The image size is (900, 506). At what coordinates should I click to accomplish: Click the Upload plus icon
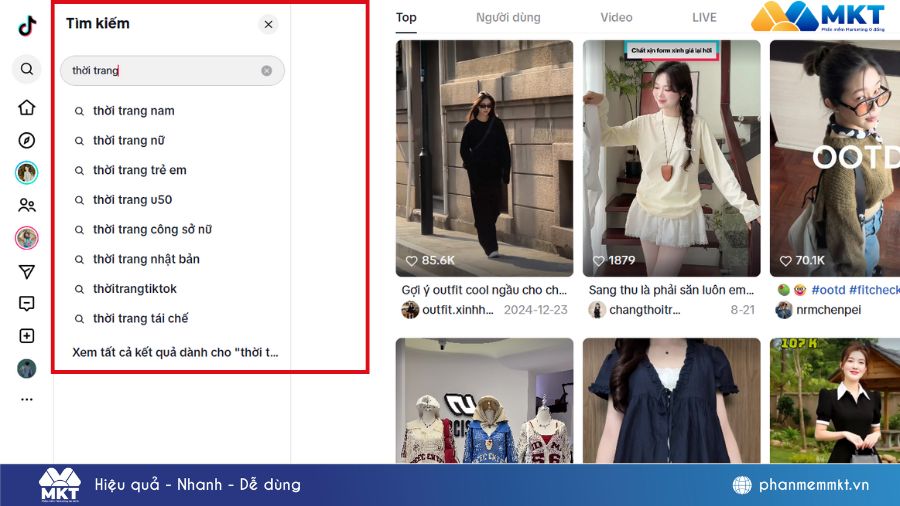[27, 336]
